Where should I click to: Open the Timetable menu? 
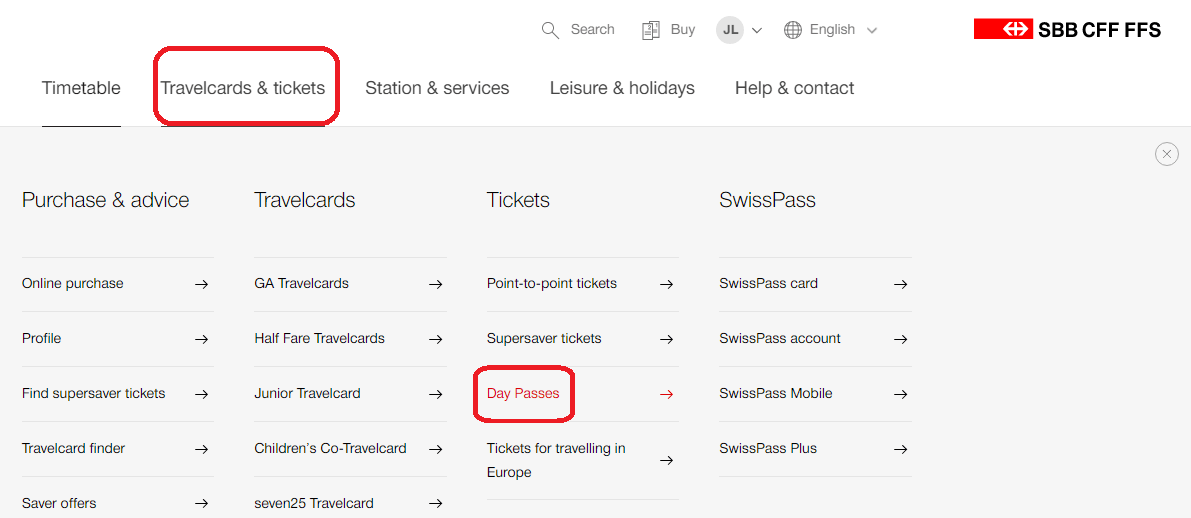point(81,88)
